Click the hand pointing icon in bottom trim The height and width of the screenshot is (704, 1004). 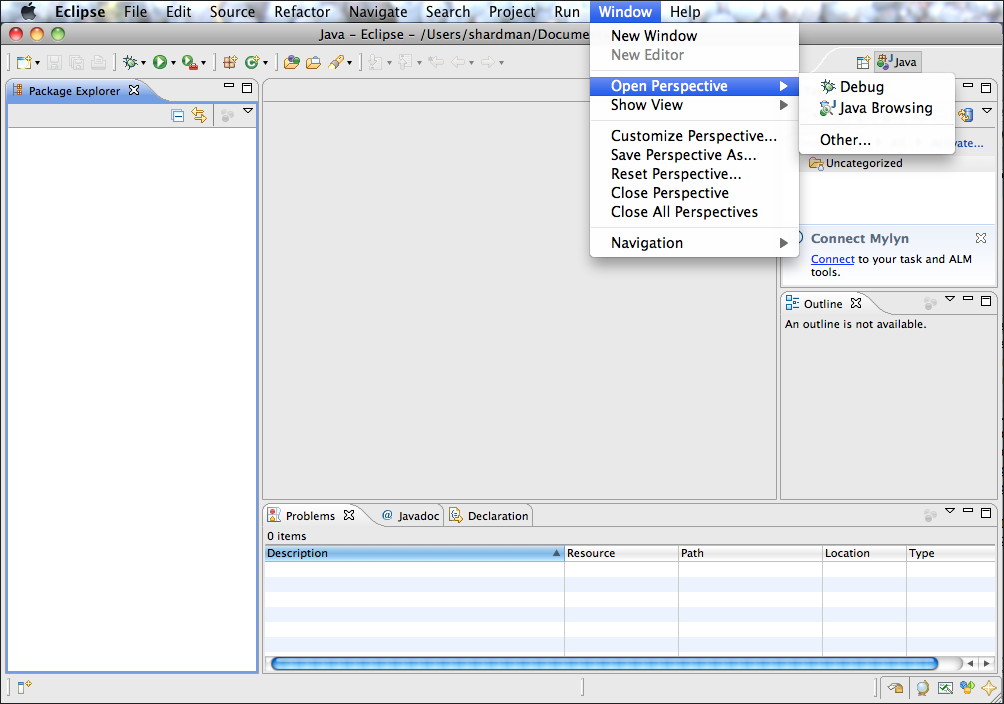(895, 688)
